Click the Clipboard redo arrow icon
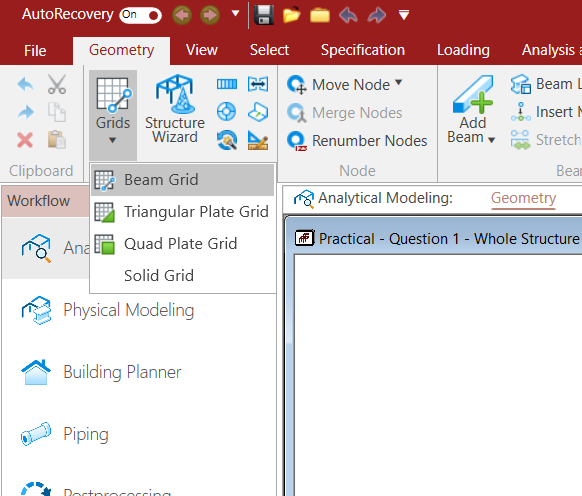This screenshot has height=496, width=582. coord(25,112)
